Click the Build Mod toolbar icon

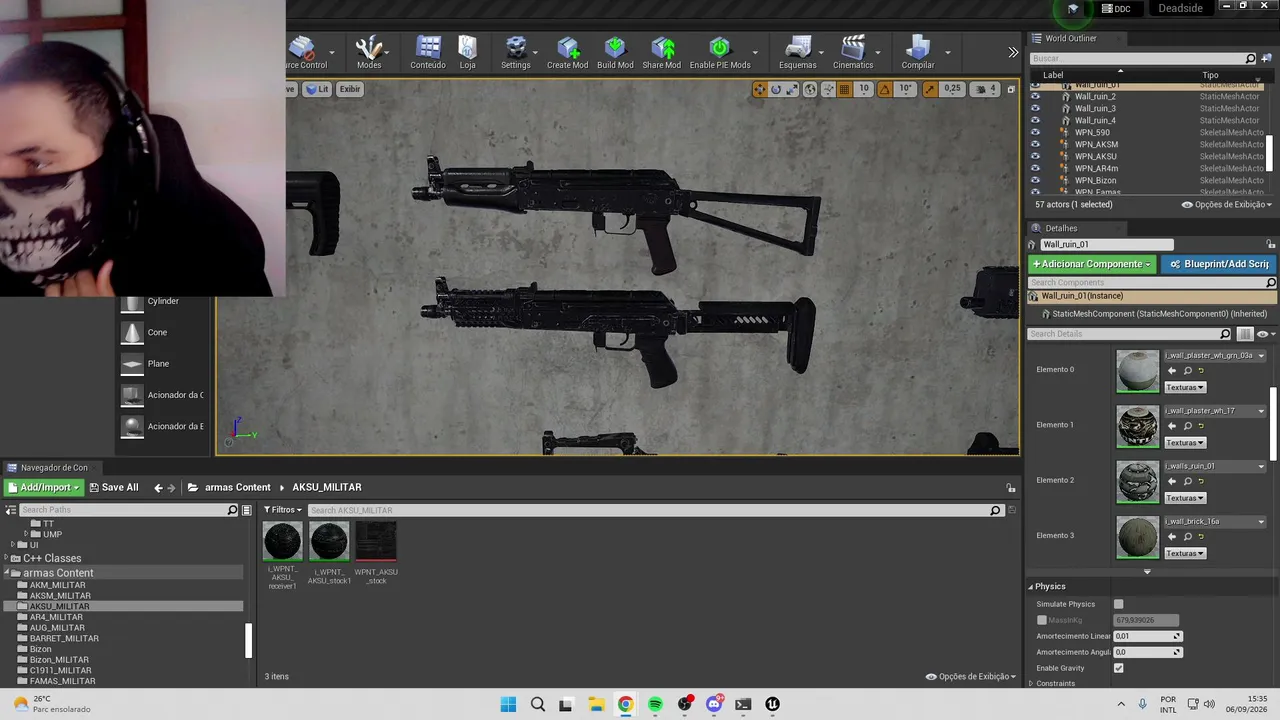(x=615, y=52)
